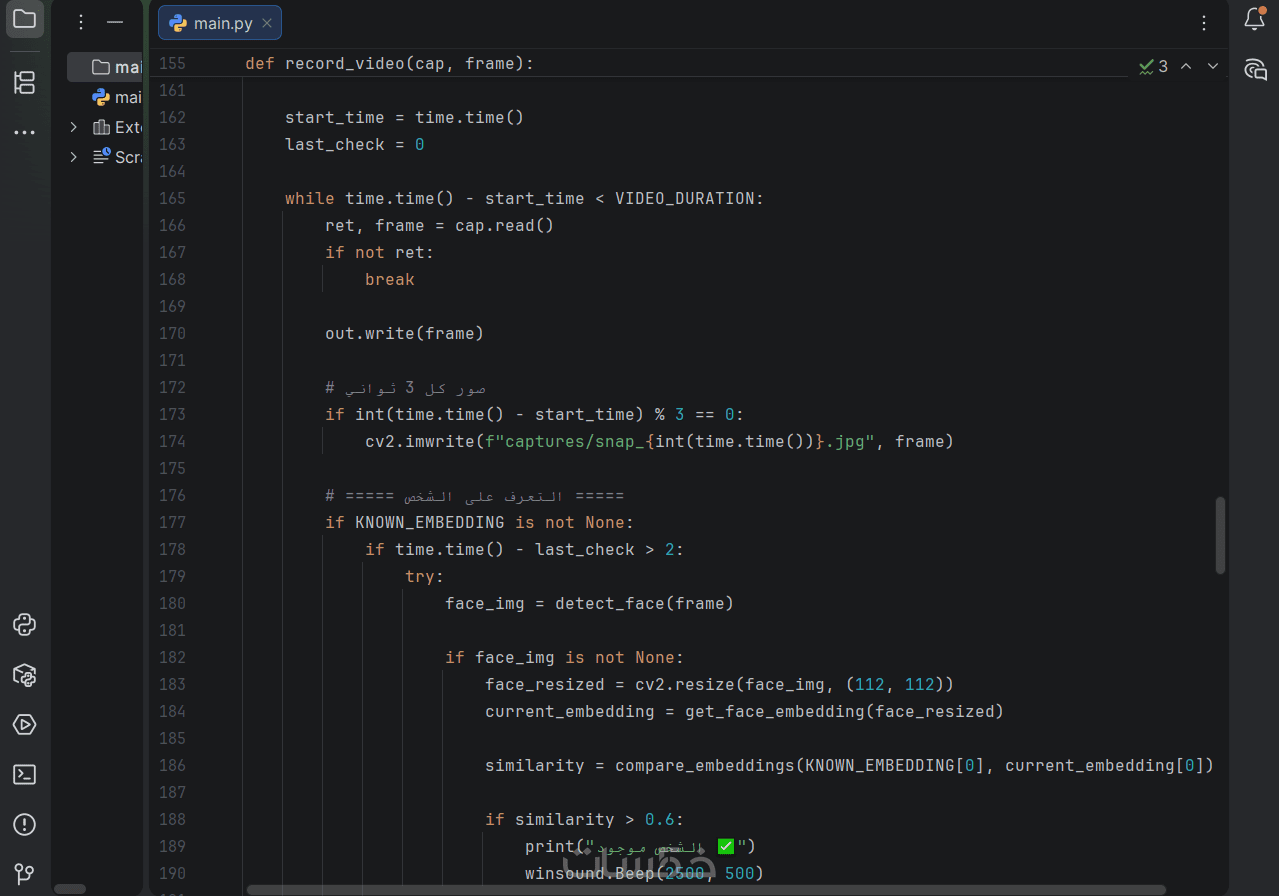The height and width of the screenshot is (896, 1279).
Task: Jump to the previous highlighted problem
Action: coord(1186,66)
